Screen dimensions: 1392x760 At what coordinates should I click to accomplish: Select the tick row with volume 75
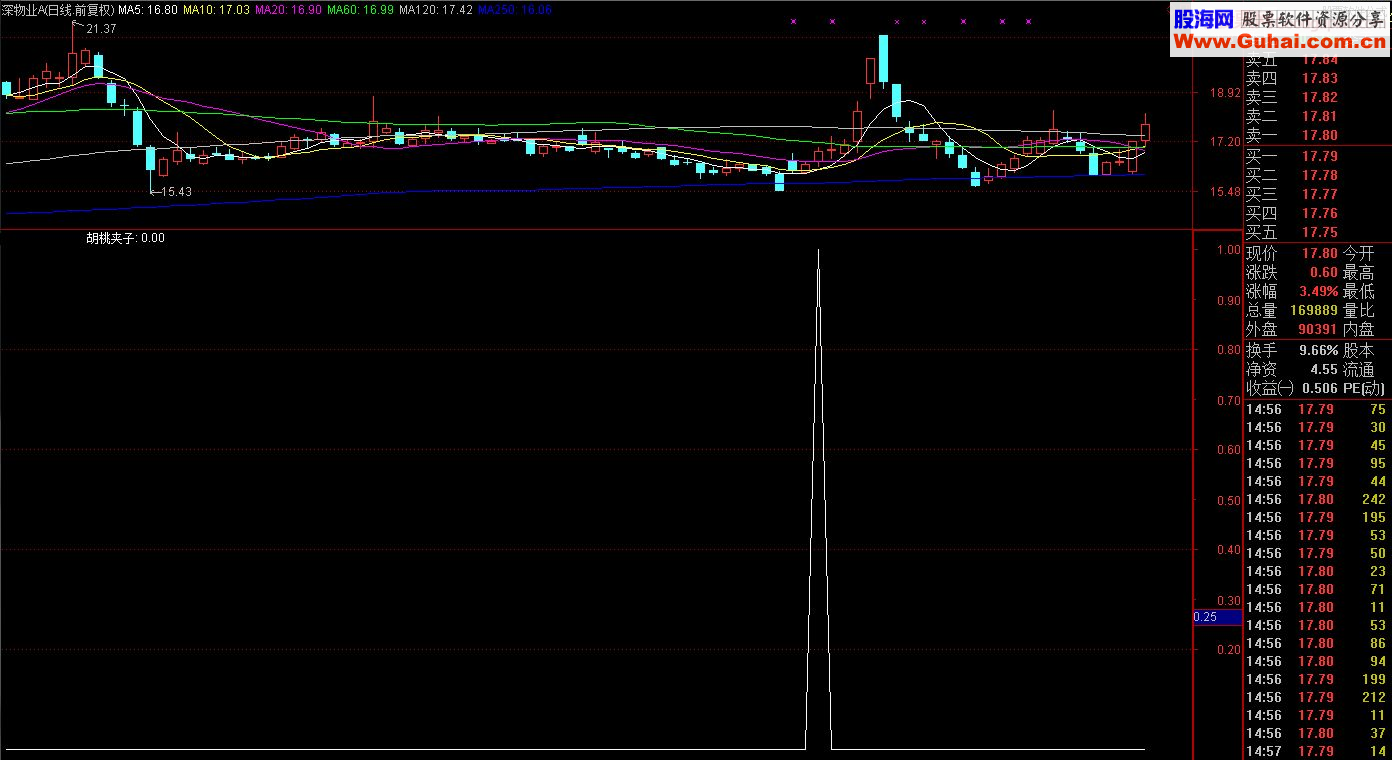click(x=1317, y=409)
